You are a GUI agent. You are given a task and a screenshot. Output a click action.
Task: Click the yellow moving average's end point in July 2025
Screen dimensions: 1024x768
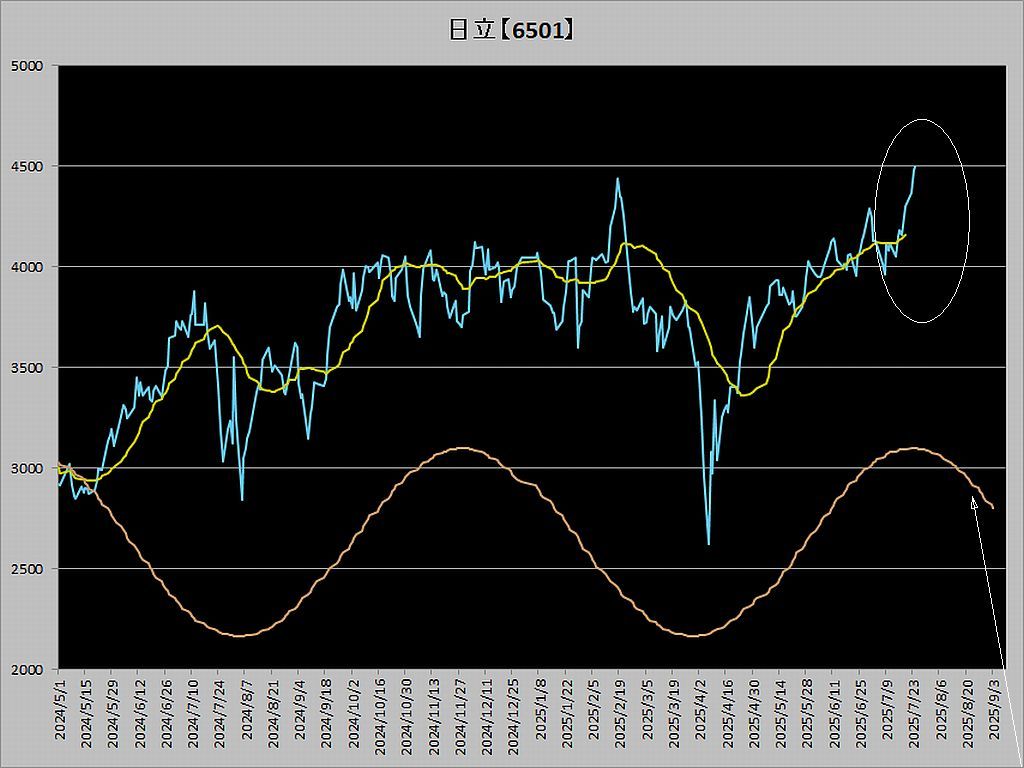905,235
